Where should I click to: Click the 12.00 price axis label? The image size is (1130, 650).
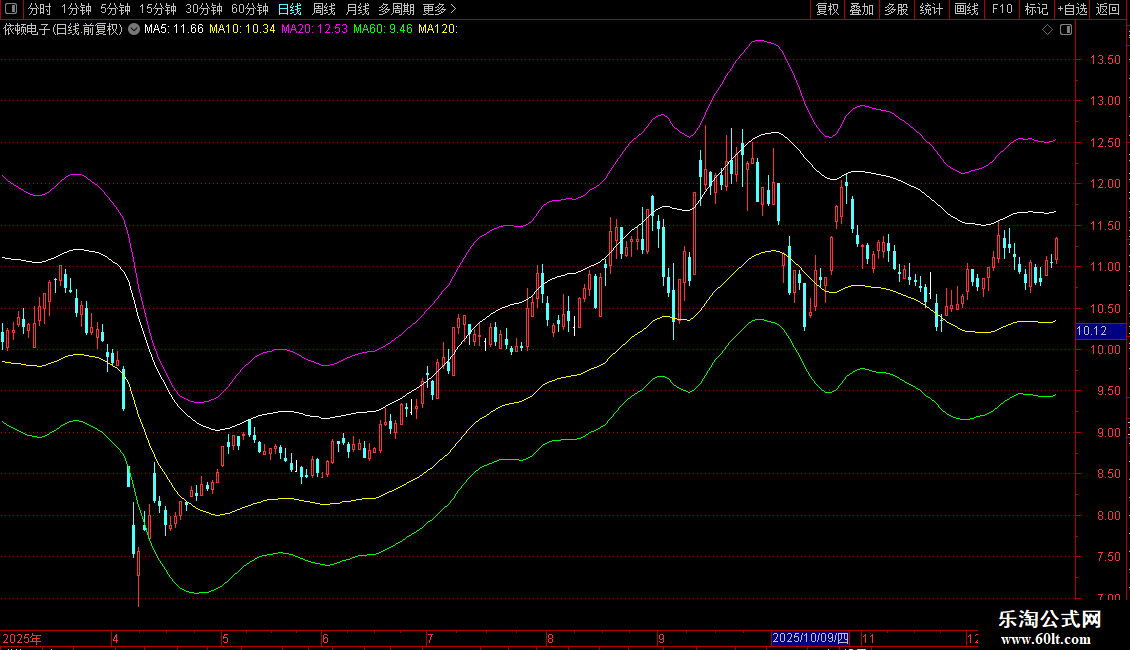click(1105, 184)
